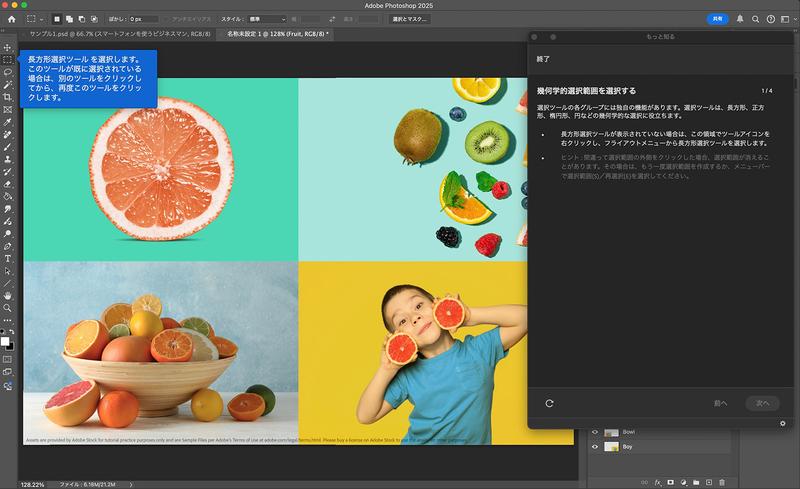The height and width of the screenshot is (489, 800).
Task: Select the Rectangular Marquee tool in the toolbar
Action: coord(8,60)
